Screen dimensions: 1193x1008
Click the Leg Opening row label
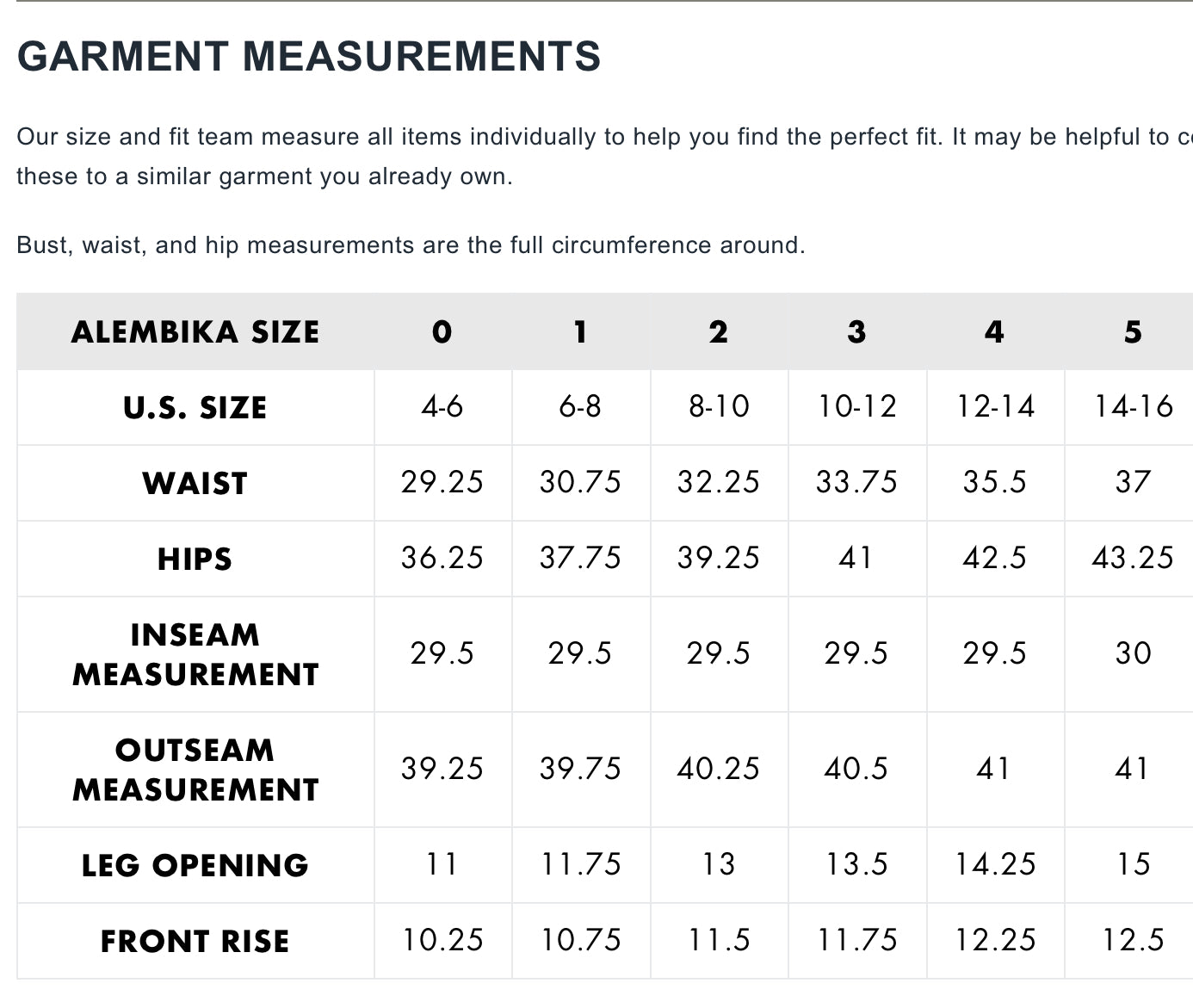(195, 865)
